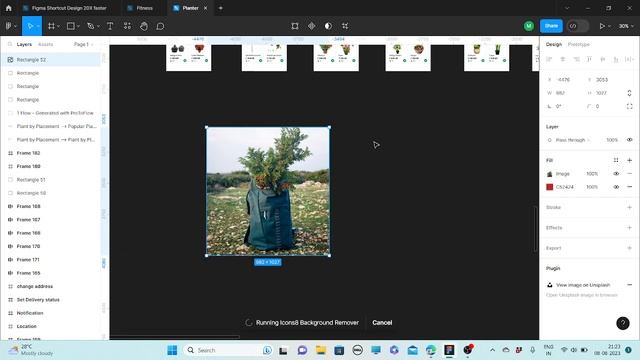Click the W width input field
Screen dimensions: 640x360
click(565, 93)
